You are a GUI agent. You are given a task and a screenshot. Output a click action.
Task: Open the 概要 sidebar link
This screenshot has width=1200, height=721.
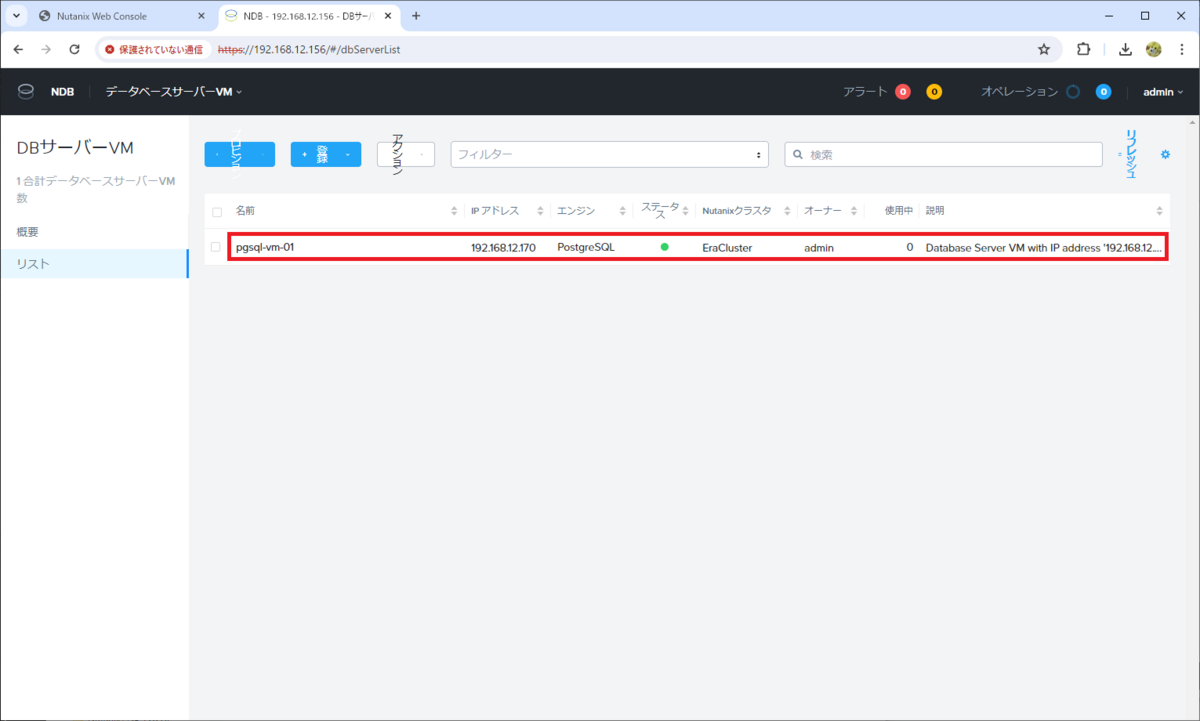[x=30, y=231]
